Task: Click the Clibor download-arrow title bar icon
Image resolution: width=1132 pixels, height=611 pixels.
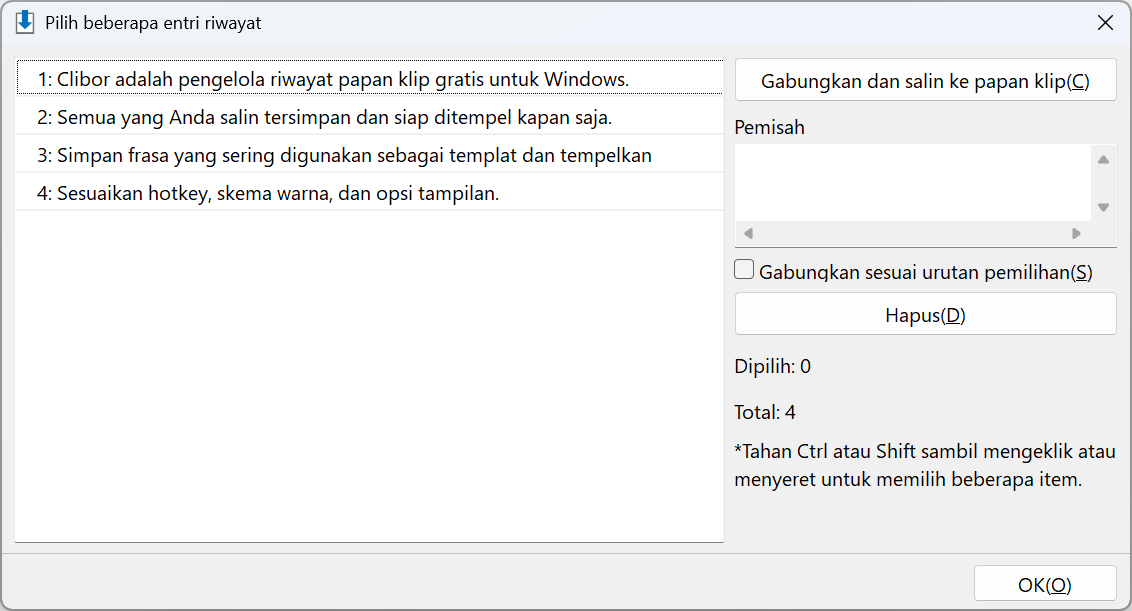Action: tap(25, 22)
